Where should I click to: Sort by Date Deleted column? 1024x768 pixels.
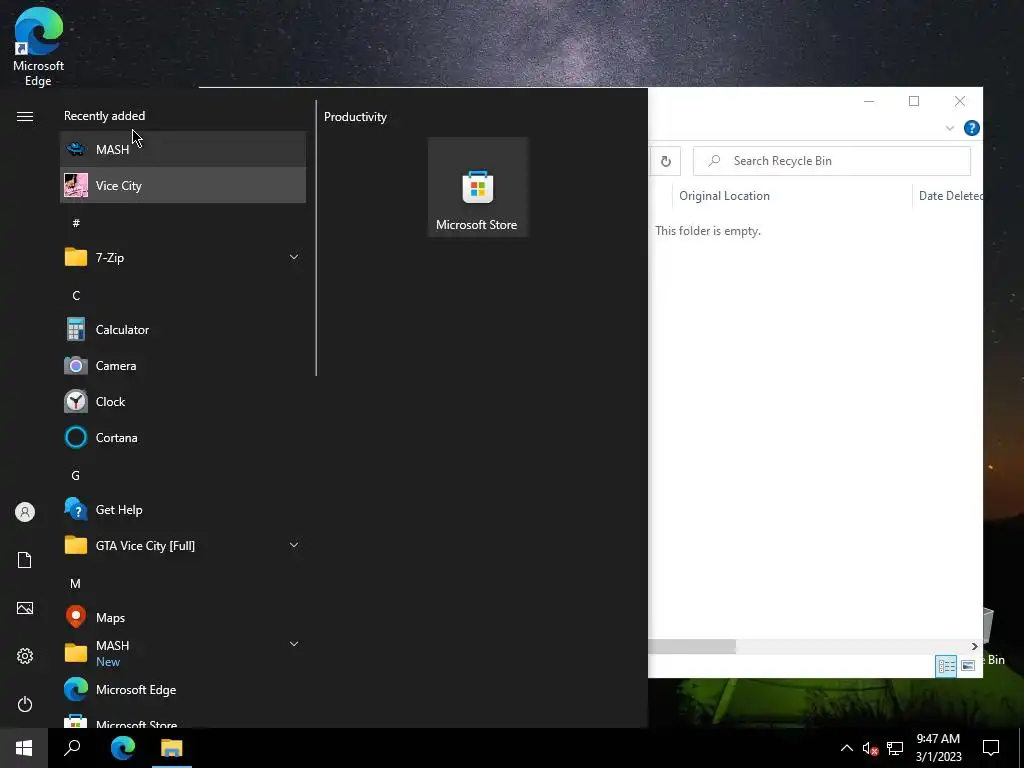tap(948, 196)
